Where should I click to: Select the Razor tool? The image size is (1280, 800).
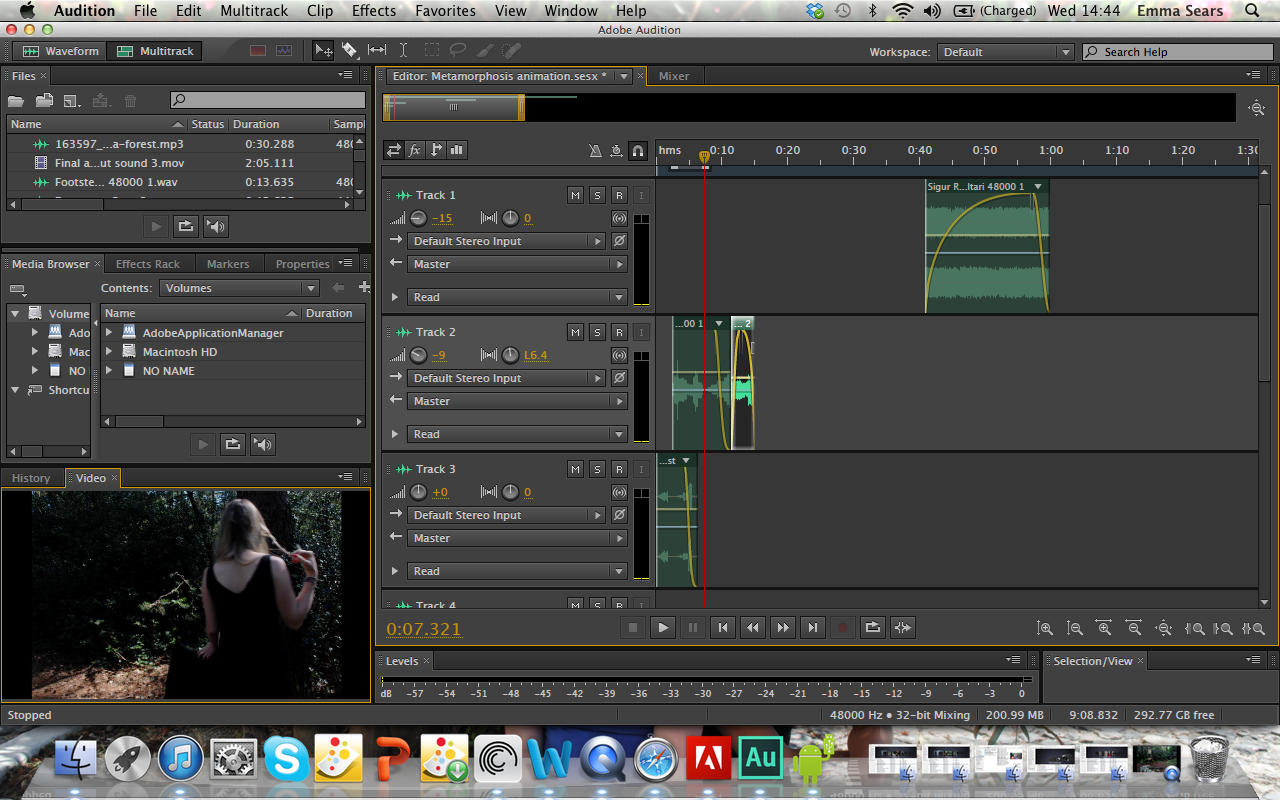(351, 50)
